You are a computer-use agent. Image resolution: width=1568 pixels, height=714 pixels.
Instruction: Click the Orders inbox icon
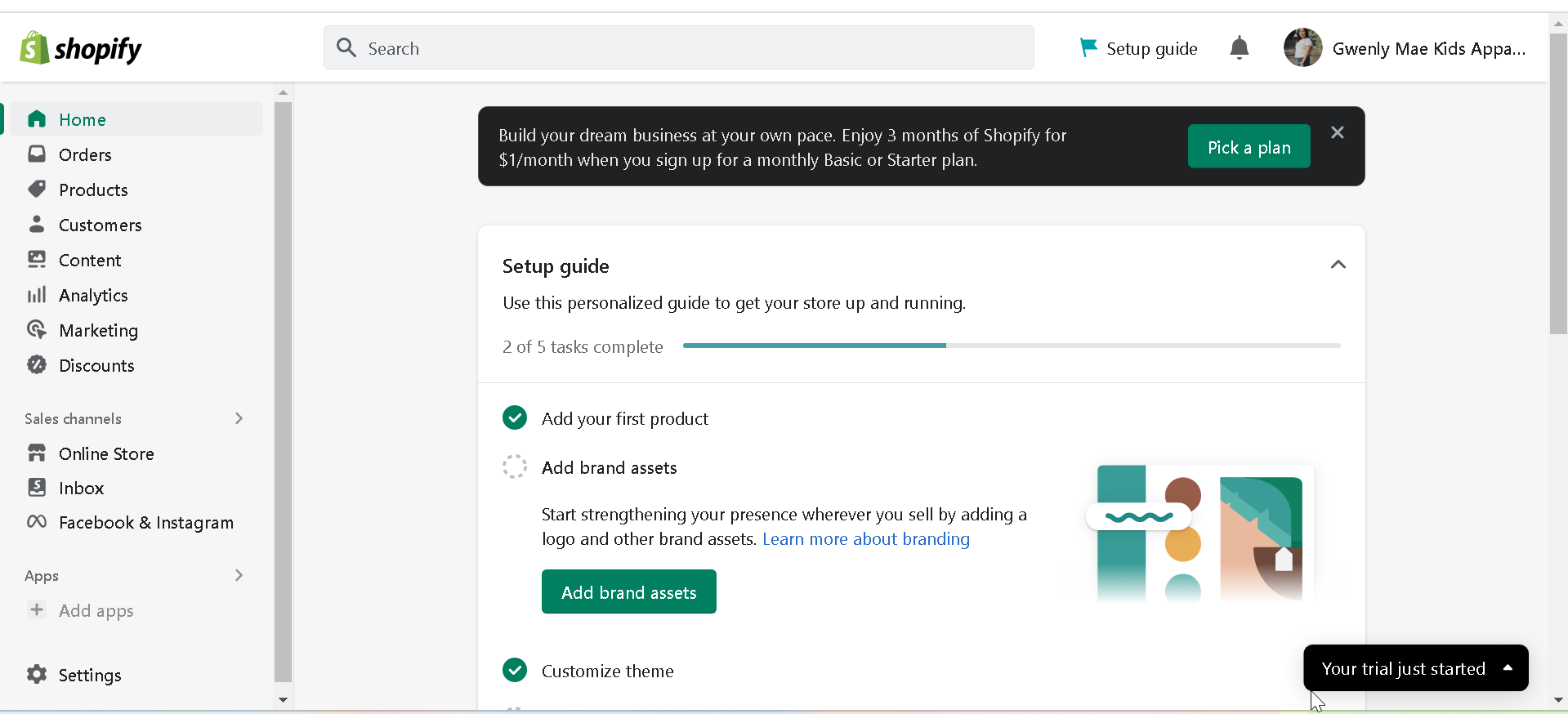click(37, 154)
